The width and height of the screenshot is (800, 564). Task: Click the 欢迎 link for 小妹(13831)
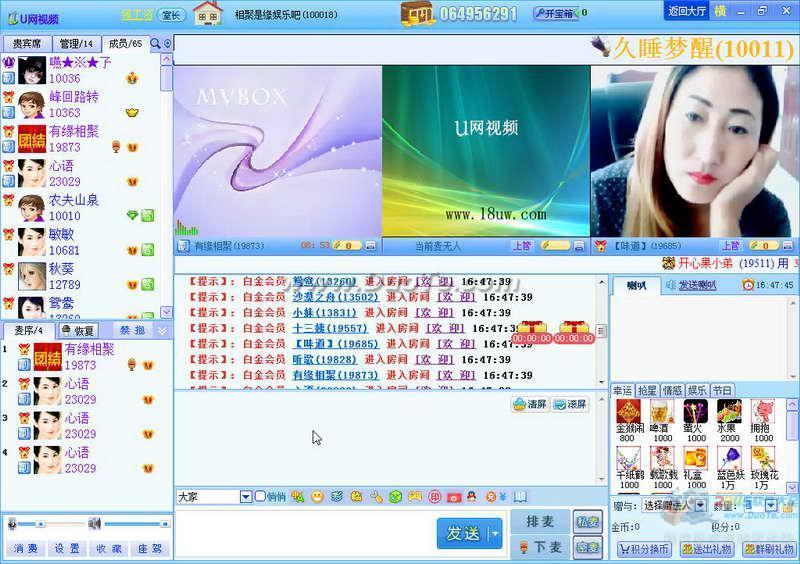click(x=434, y=313)
